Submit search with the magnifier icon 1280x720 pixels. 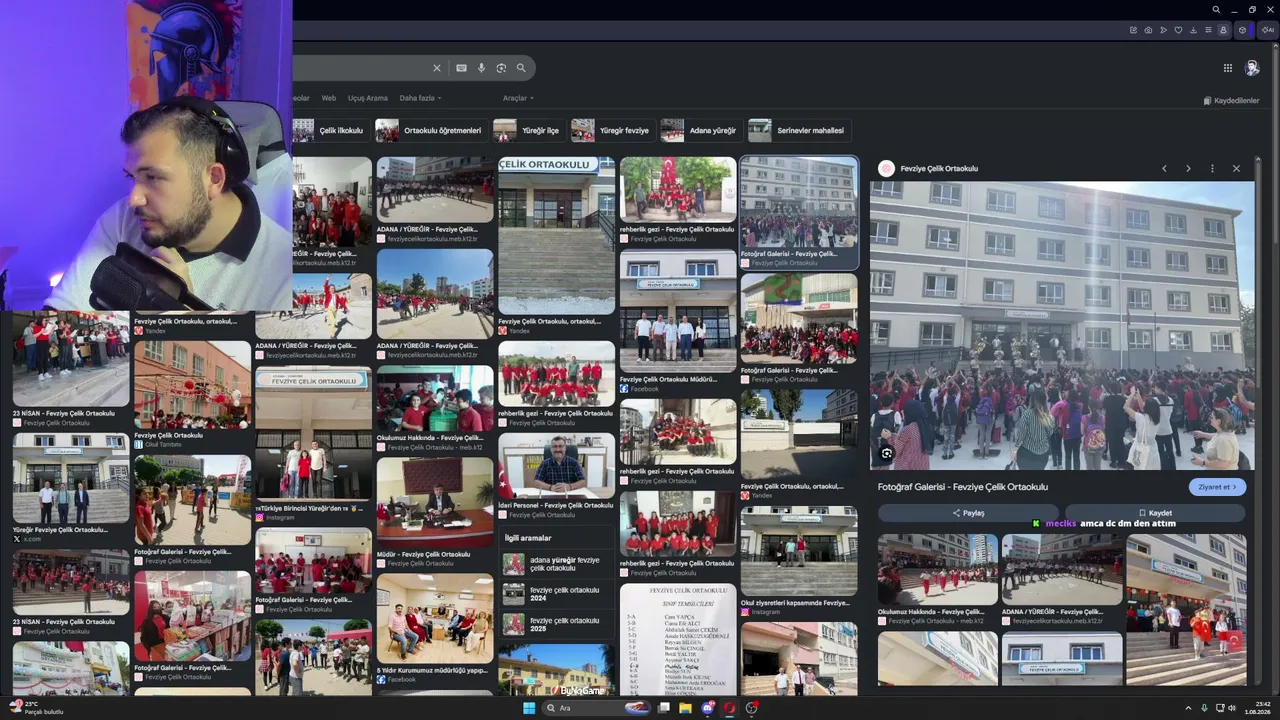pyautogui.click(x=521, y=68)
